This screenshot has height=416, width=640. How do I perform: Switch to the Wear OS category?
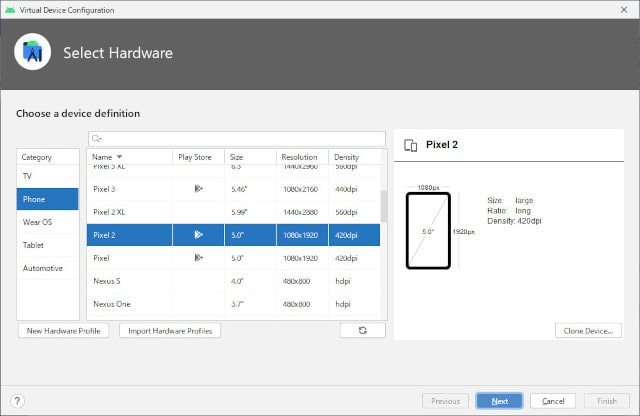[x=37, y=222]
